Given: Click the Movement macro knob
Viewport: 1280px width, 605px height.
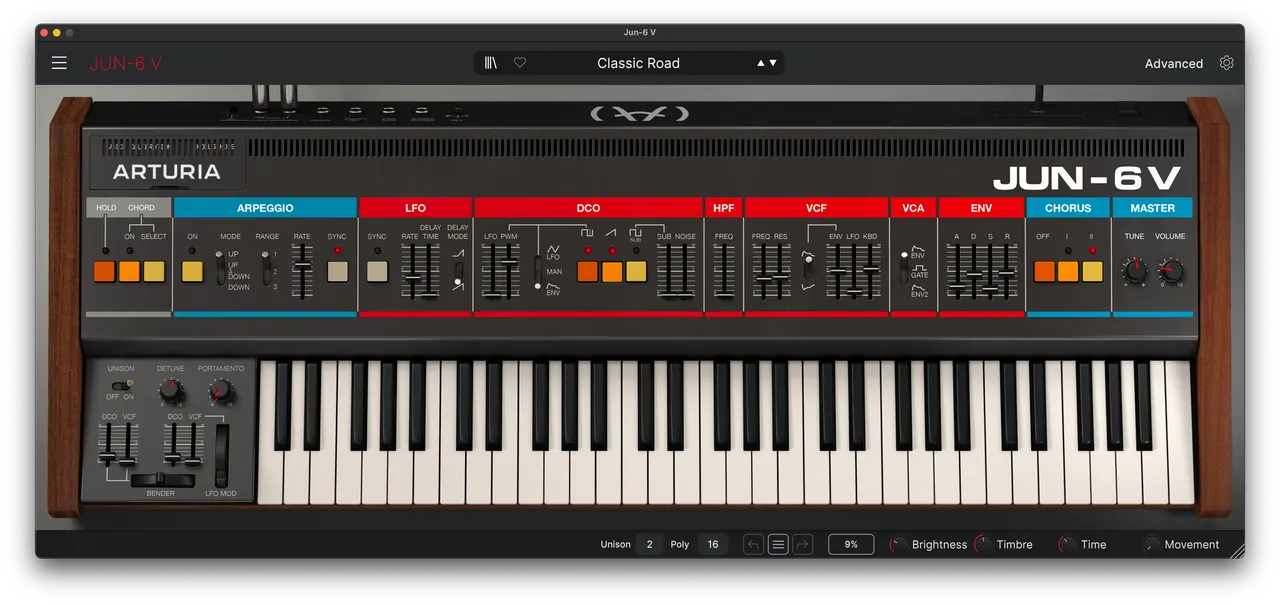Looking at the screenshot, I should point(1152,545).
